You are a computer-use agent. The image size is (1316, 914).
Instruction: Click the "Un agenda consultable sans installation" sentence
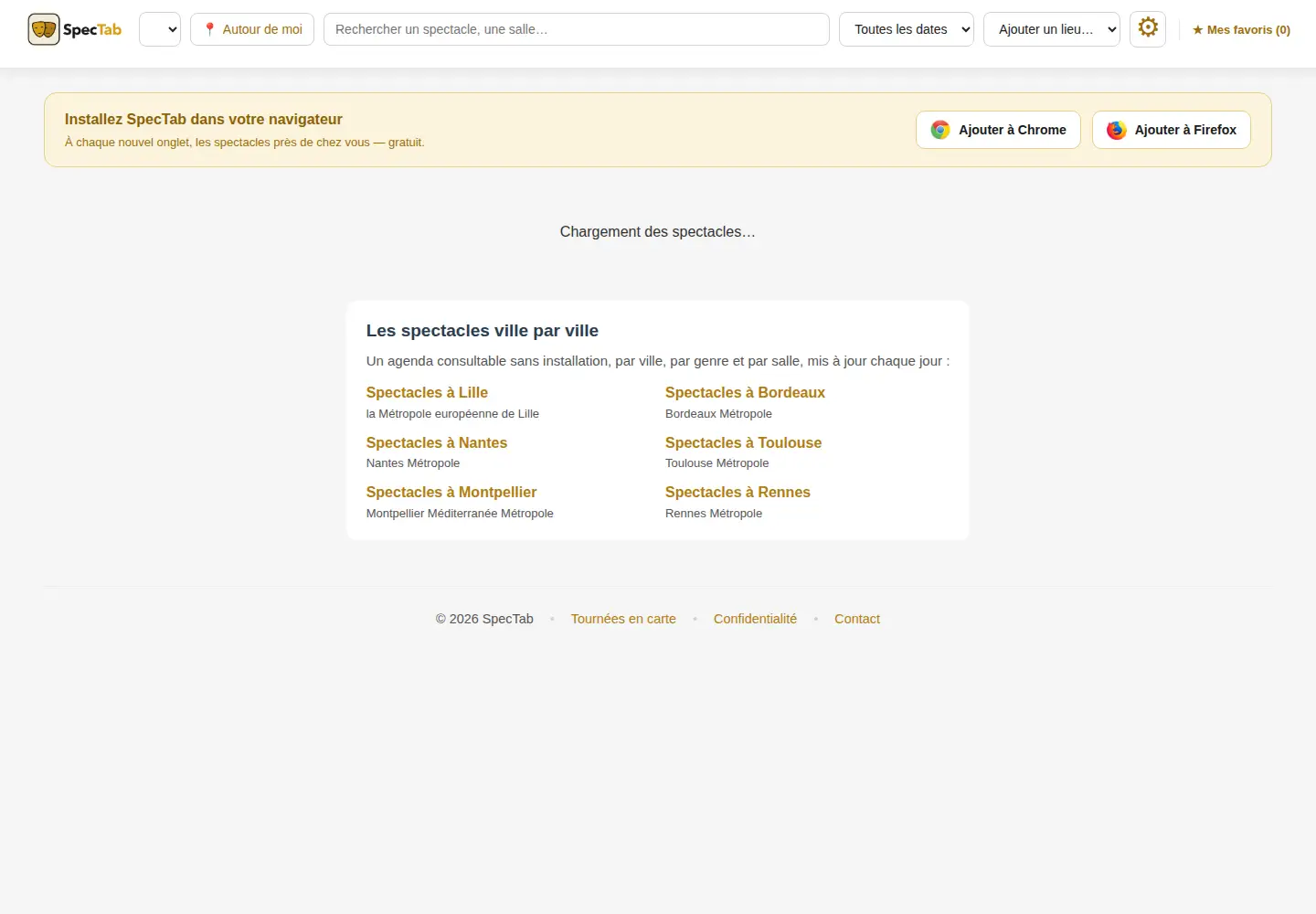coord(658,361)
